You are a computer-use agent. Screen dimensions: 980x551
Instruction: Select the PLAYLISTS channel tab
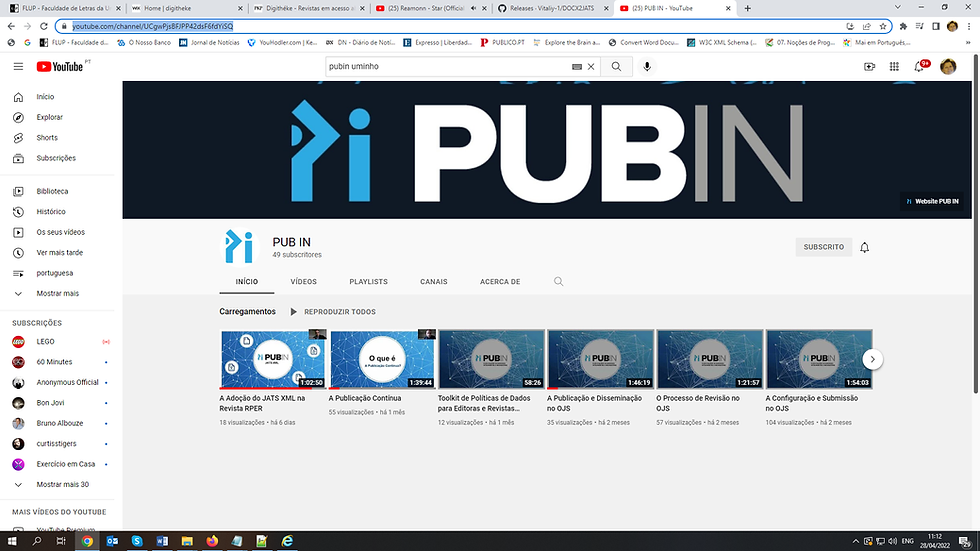[368, 282]
